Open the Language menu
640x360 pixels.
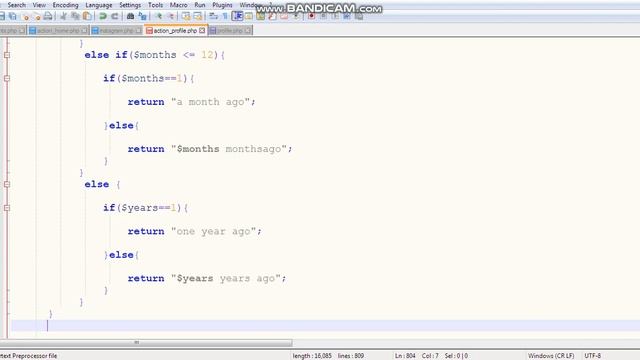(99, 5)
